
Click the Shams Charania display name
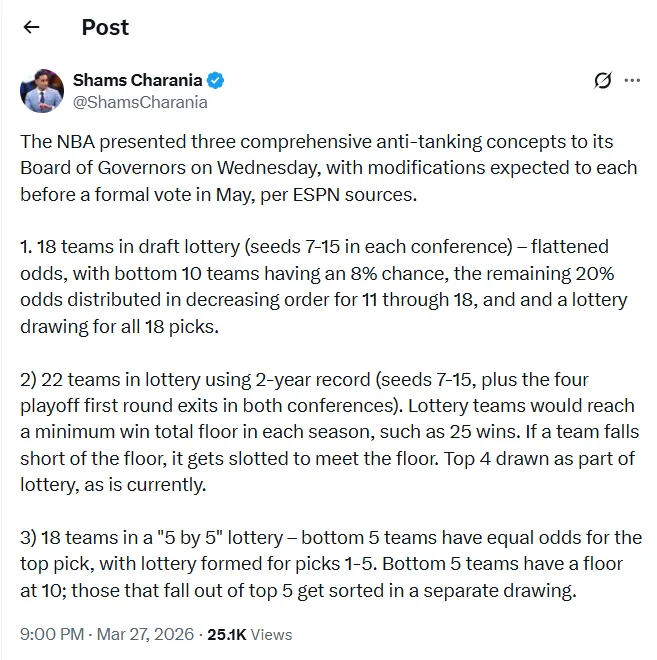(x=137, y=80)
